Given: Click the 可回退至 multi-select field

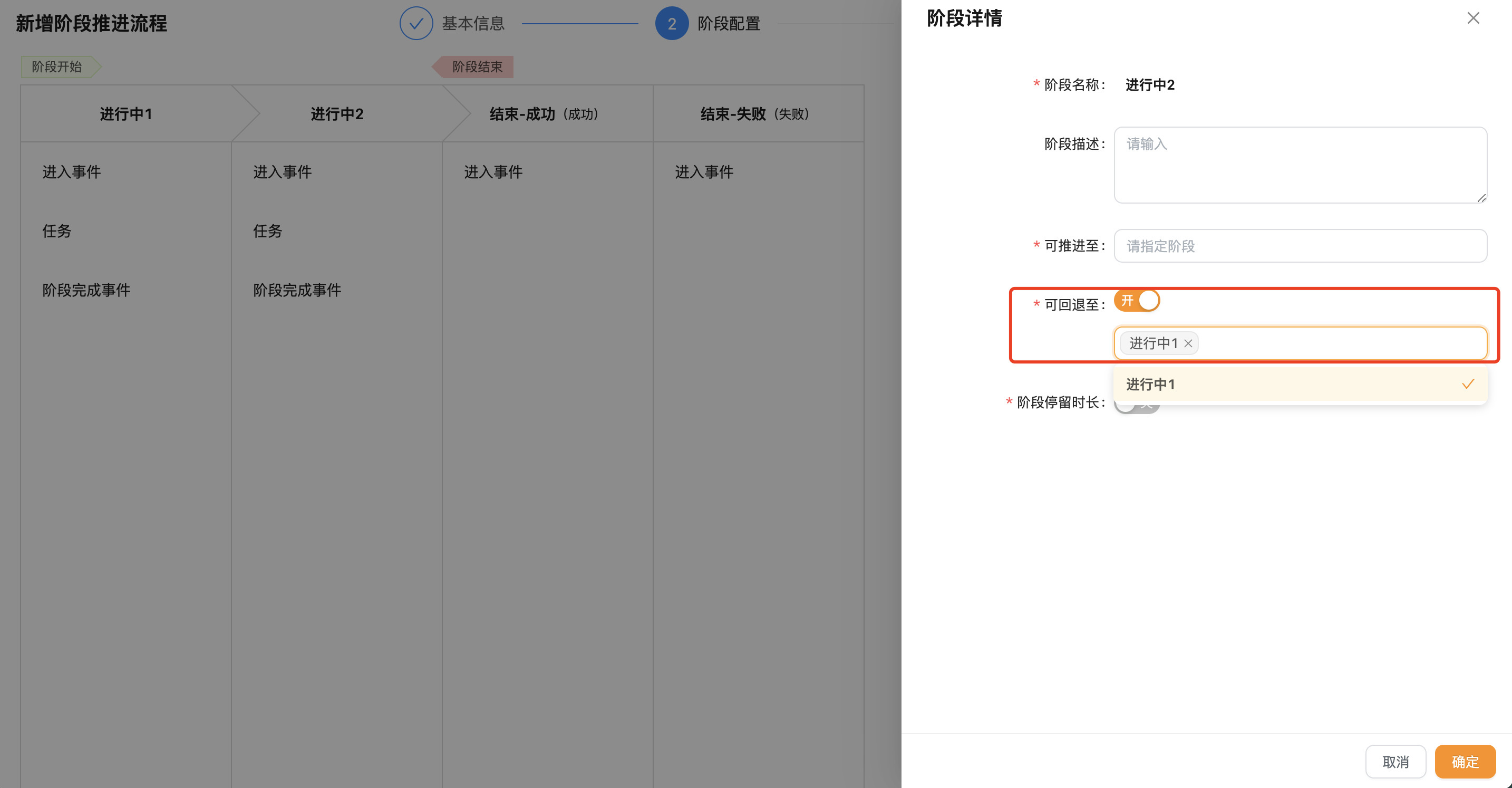Looking at the screenshot, I should 1338,343.
